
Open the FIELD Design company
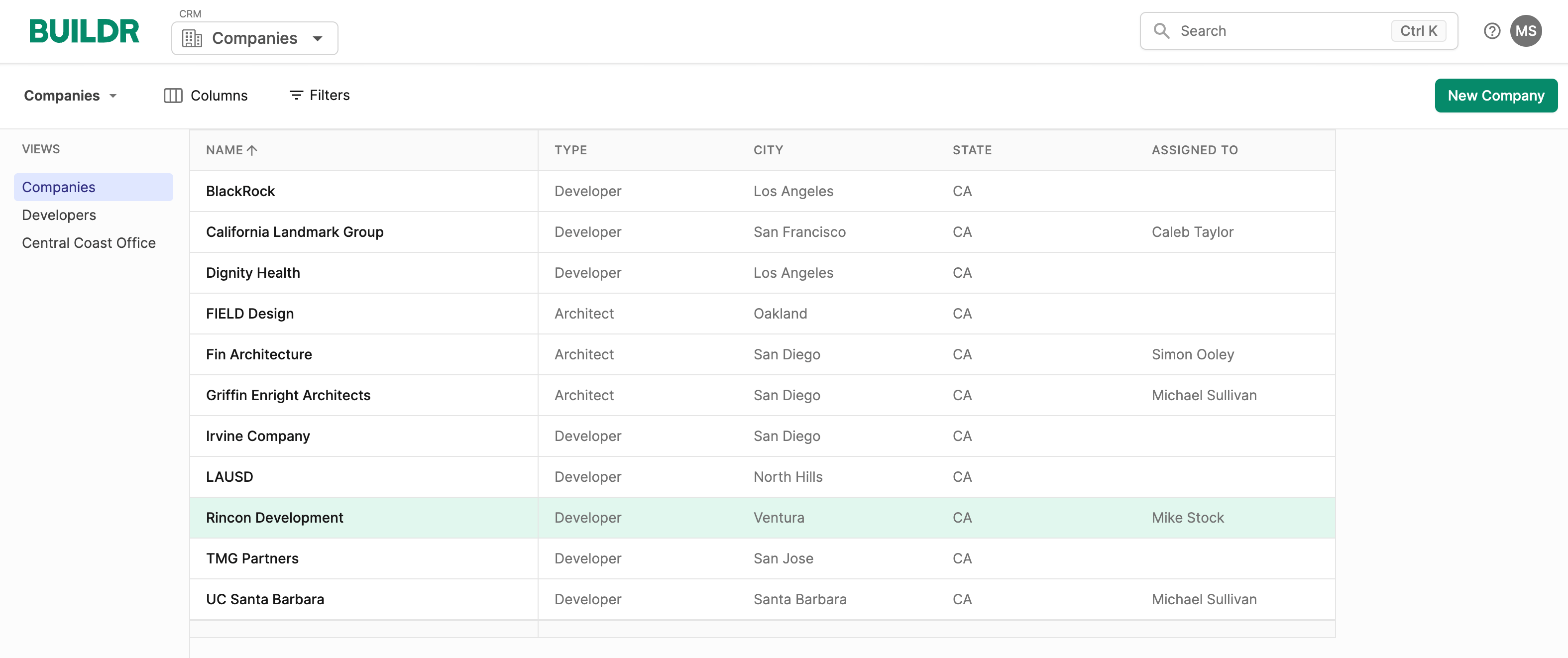pyautogui.click(x=249, y=314)
